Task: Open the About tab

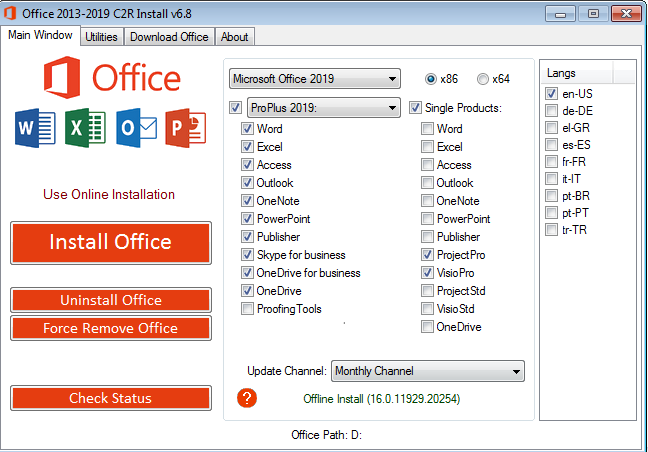Action: point(234,37)
